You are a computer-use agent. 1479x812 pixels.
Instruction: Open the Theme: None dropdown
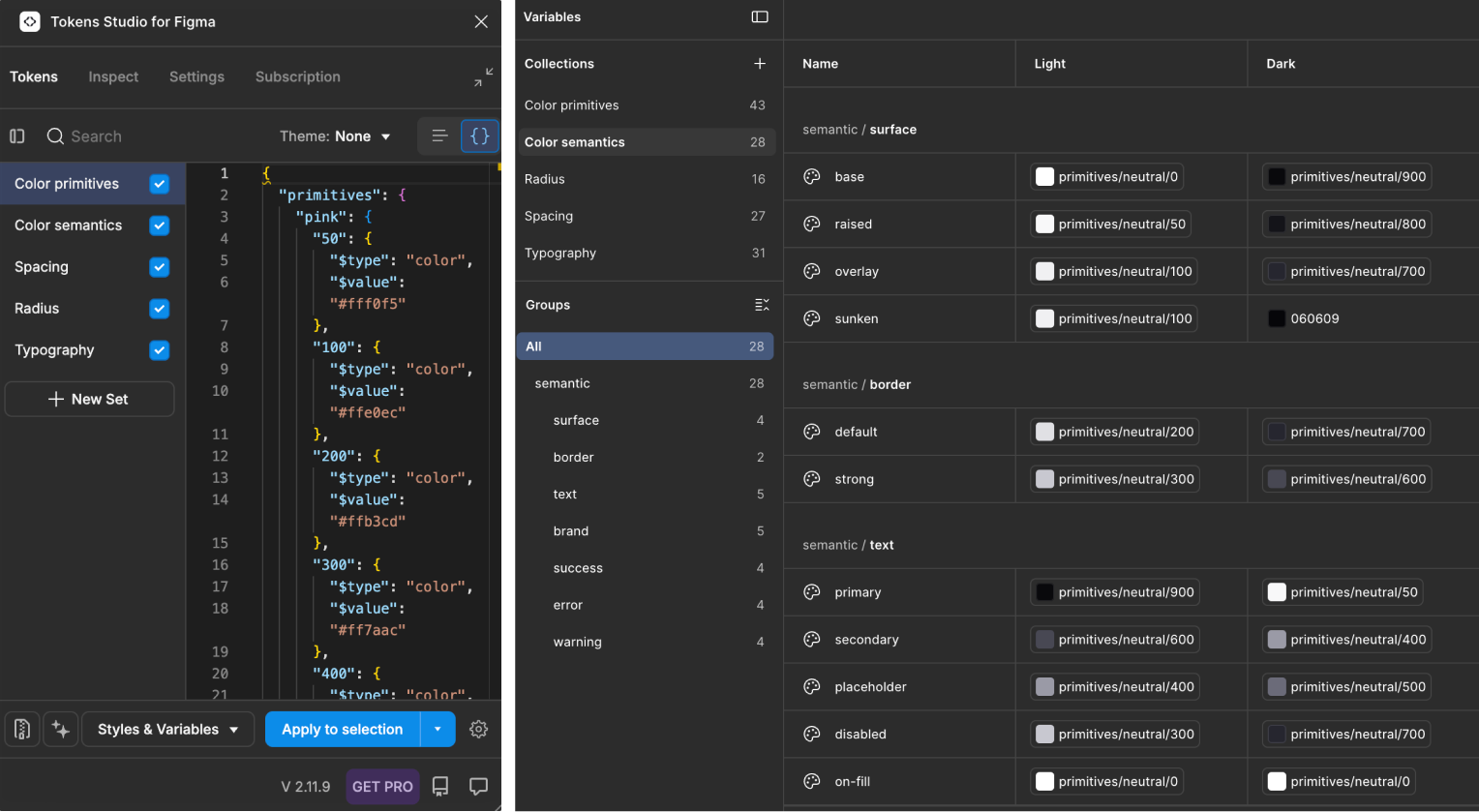[x=335, y=136]
